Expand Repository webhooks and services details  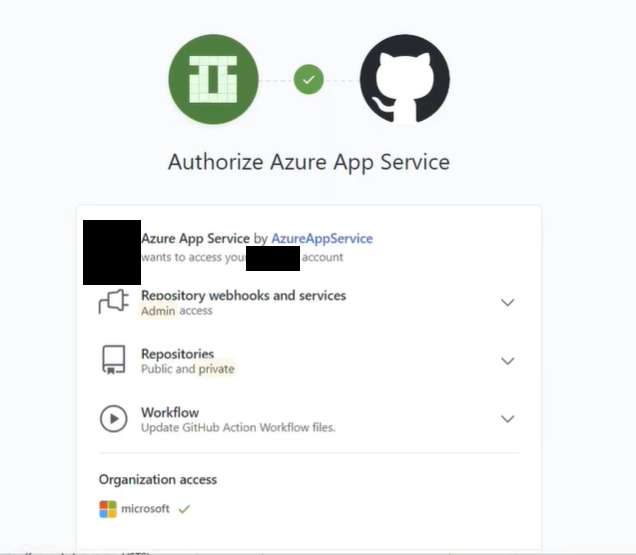pyautogui.click(x=507, y=303)
